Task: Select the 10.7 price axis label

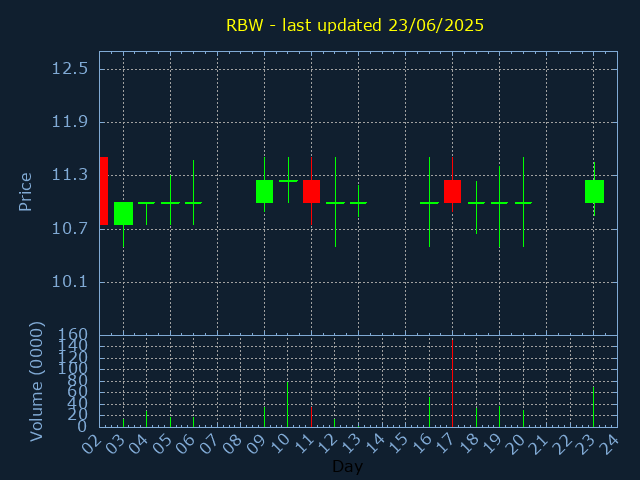Action: pyautogui.click(x=69, y=229)
